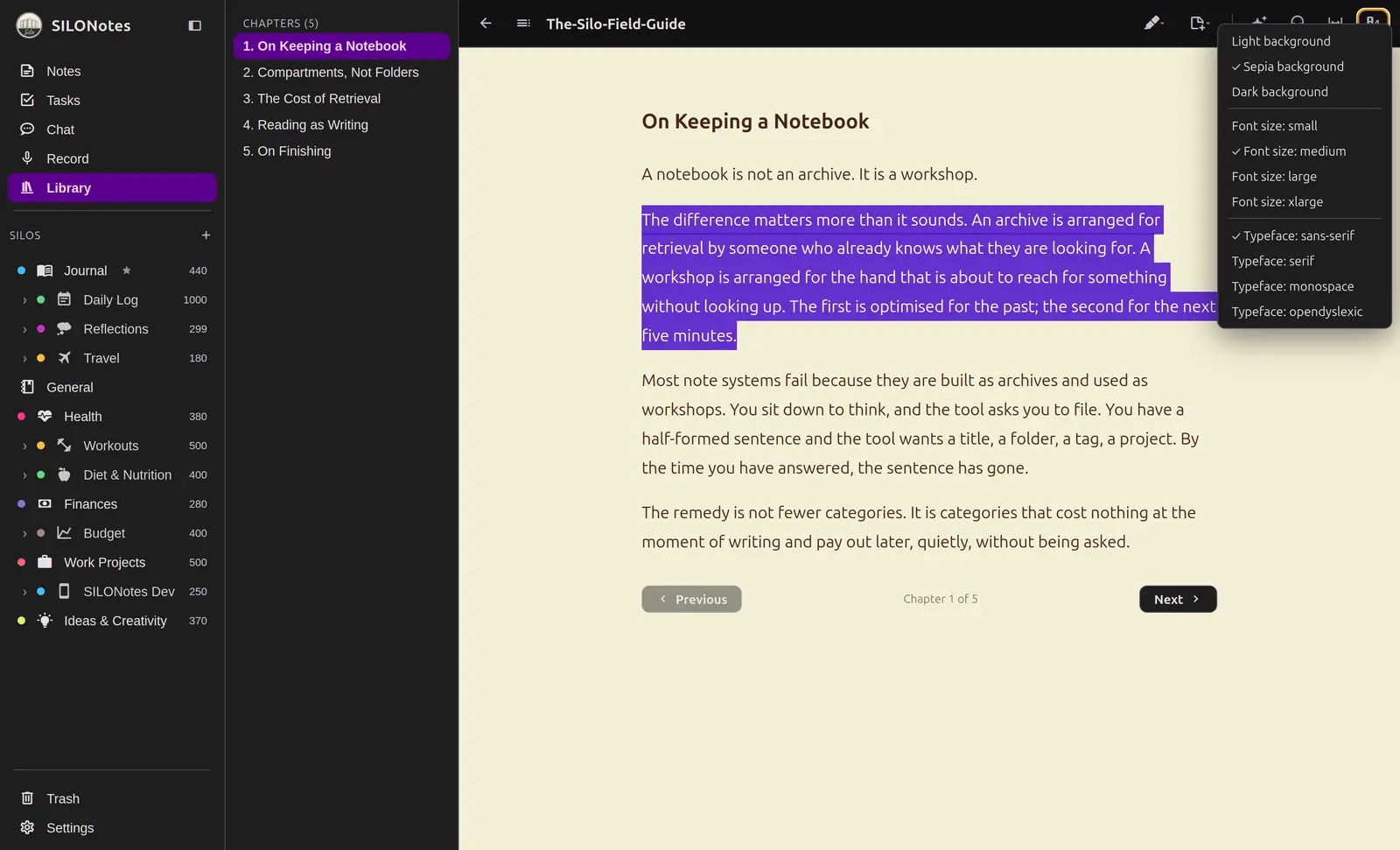Set font size to large

point(1304,177)
